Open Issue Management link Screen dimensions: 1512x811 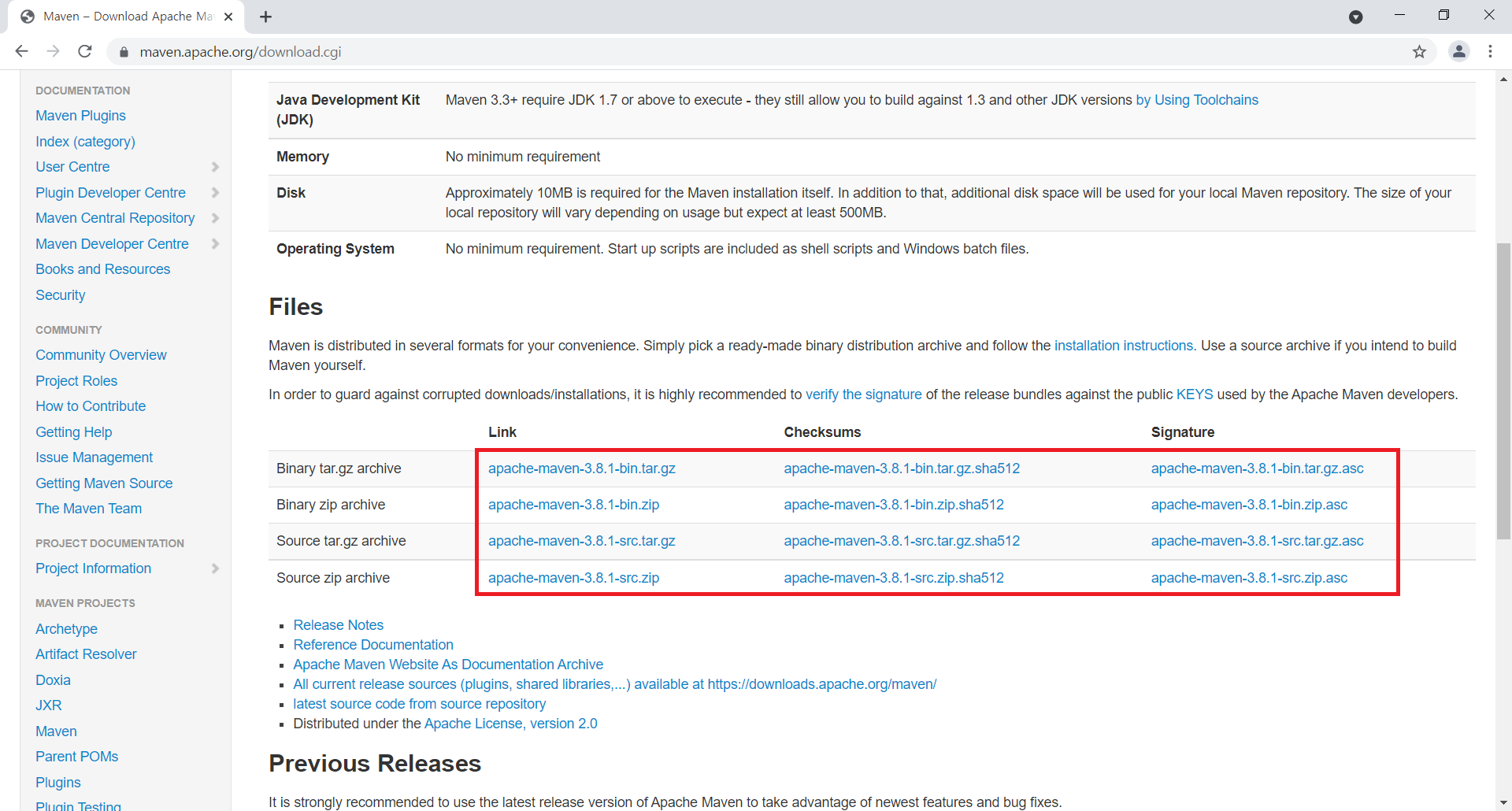pyautogui.click(x=94, y=457)
